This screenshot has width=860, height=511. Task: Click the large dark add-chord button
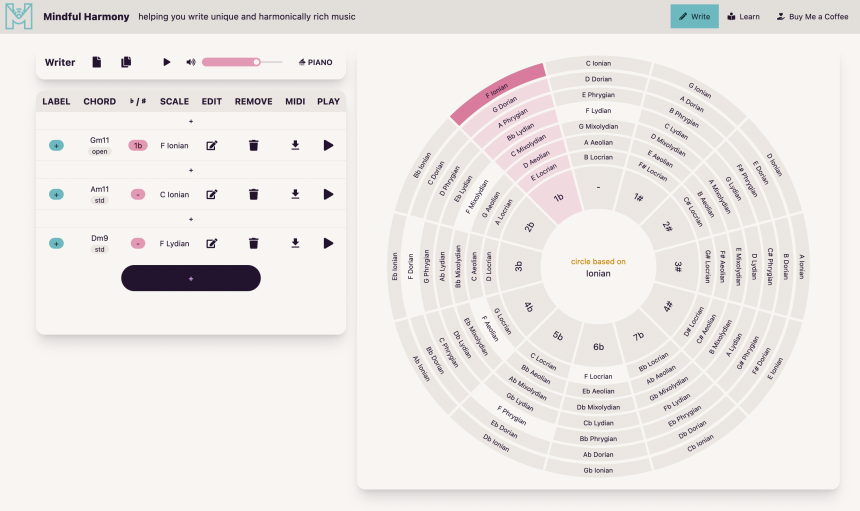(191, 278)
